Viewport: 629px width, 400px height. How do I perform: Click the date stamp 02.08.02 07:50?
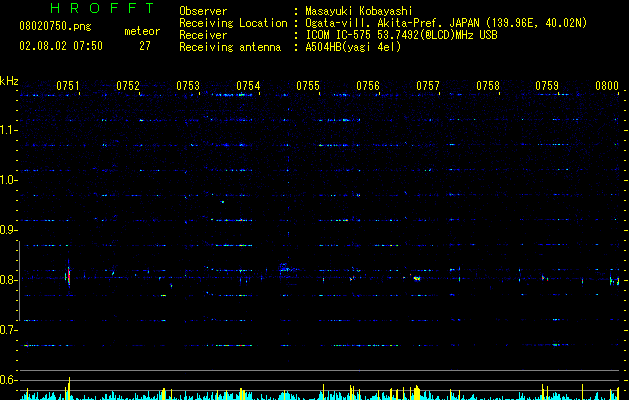coord(61,46)
